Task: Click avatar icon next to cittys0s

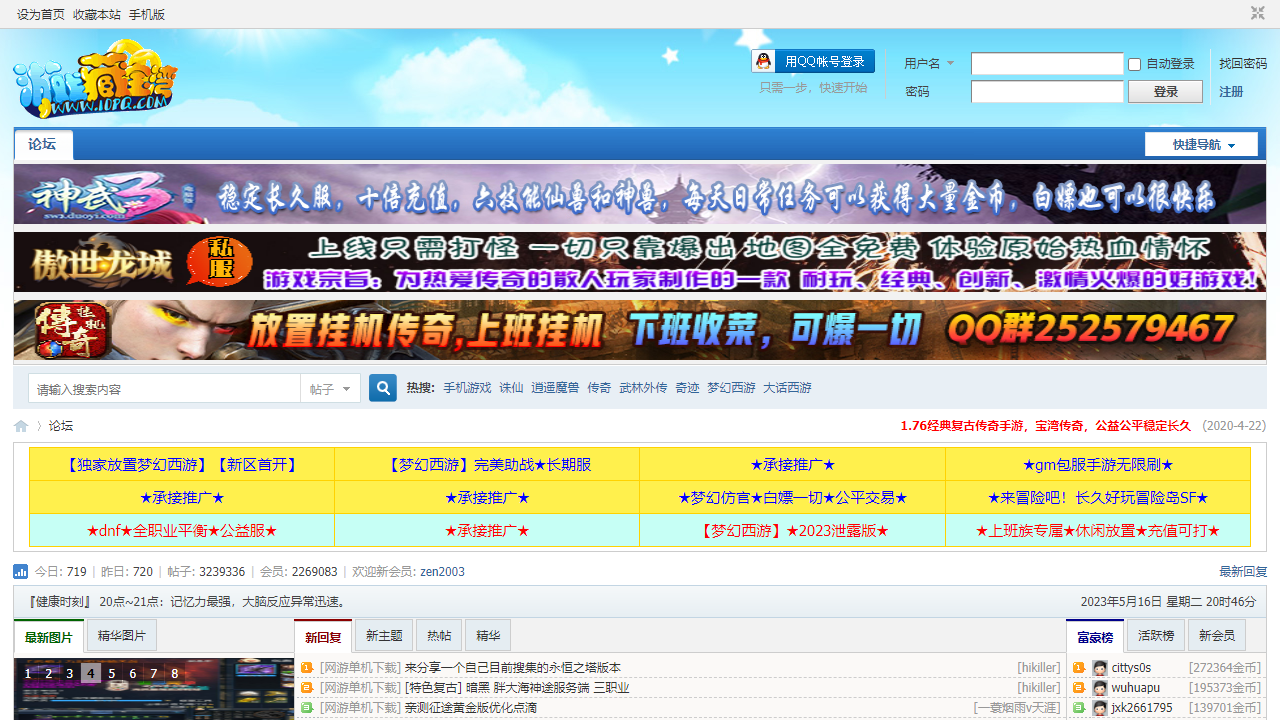Action: tap(1100, 668)
